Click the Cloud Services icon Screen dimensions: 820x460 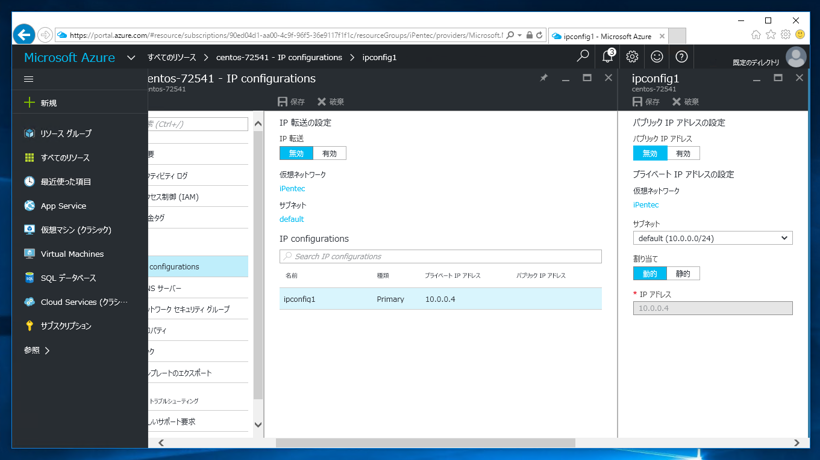point(29,302)
